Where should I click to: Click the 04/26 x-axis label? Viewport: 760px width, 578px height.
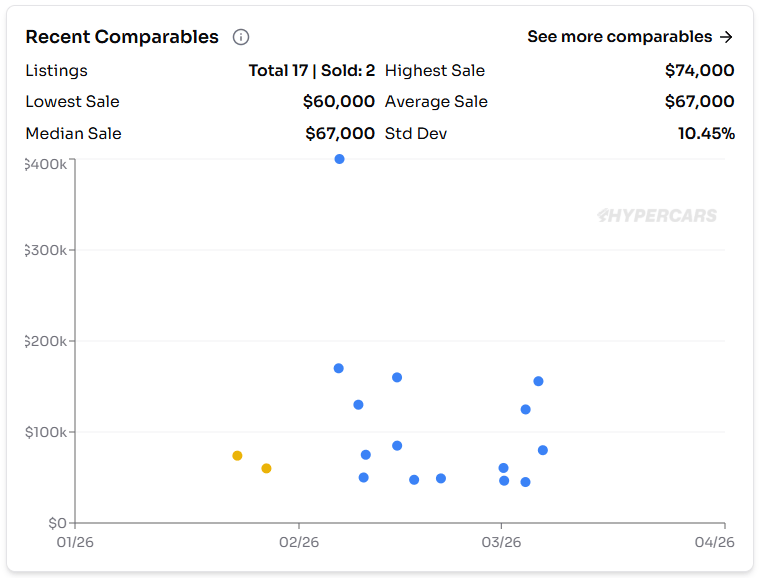[715, 543]
